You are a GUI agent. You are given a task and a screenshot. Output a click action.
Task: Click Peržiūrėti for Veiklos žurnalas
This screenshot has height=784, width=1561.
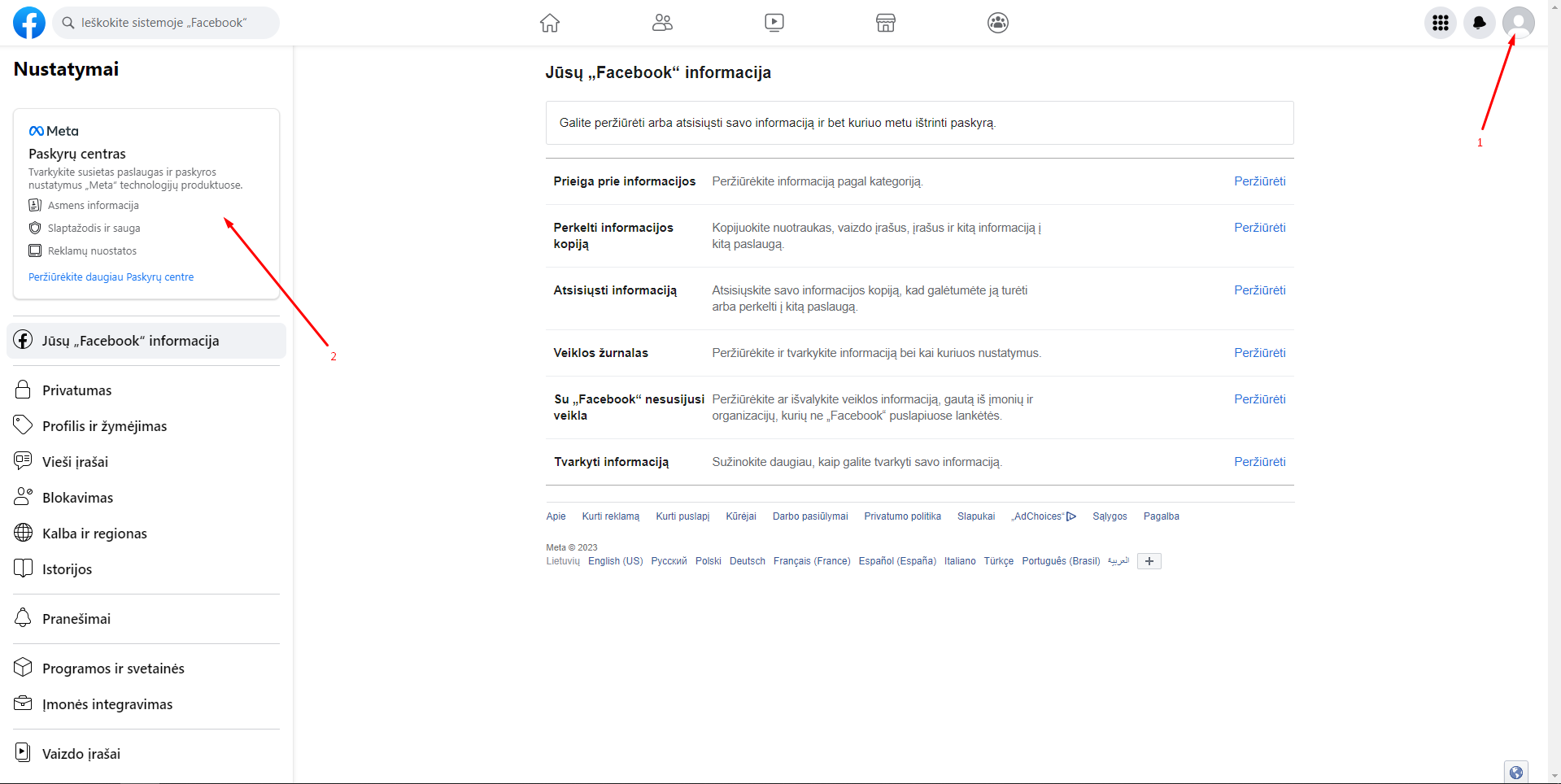[1259, 353]
